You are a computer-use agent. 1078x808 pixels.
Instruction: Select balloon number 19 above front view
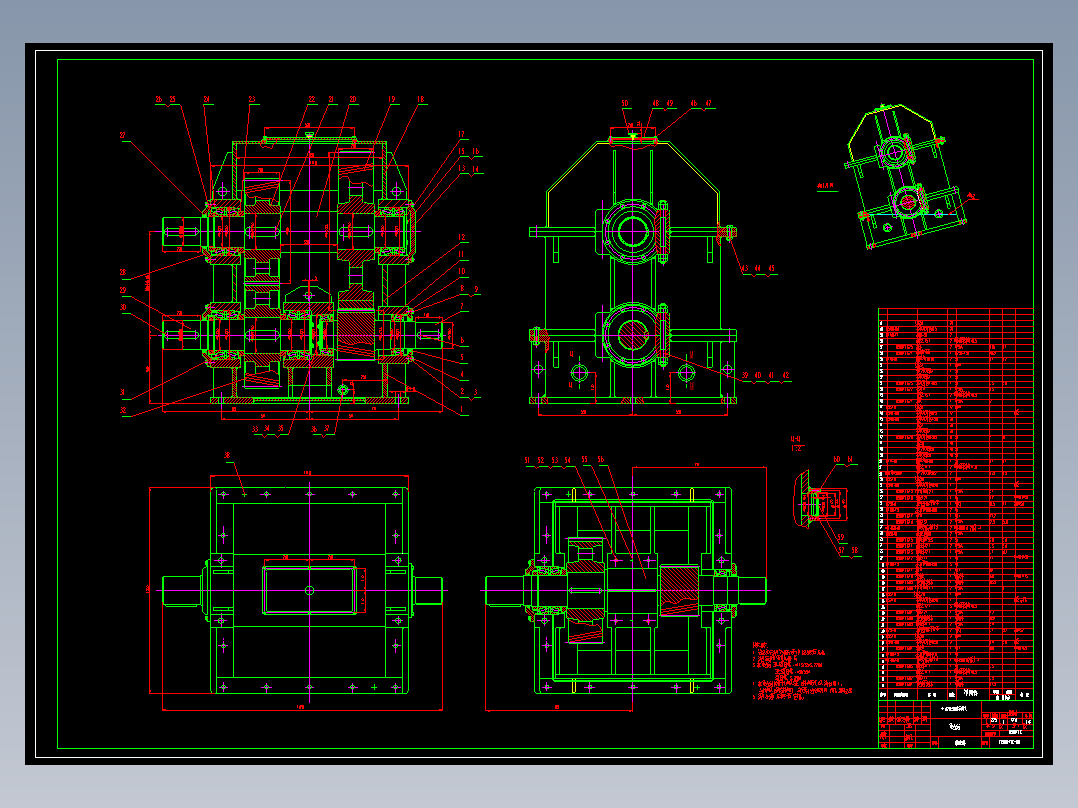coord(391,99)
